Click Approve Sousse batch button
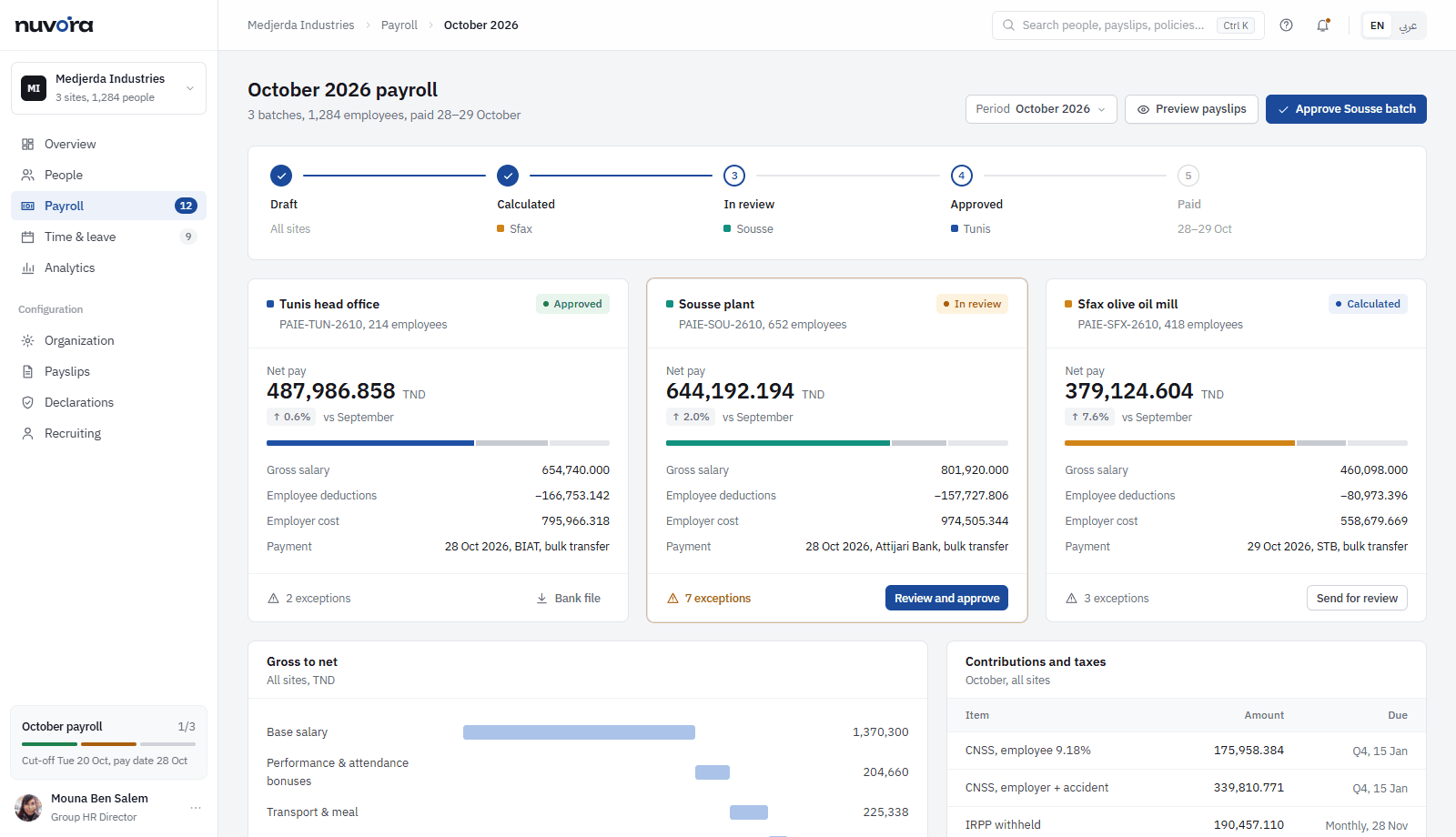This screenshot has height=837, width=1456. click(1346, 109)
